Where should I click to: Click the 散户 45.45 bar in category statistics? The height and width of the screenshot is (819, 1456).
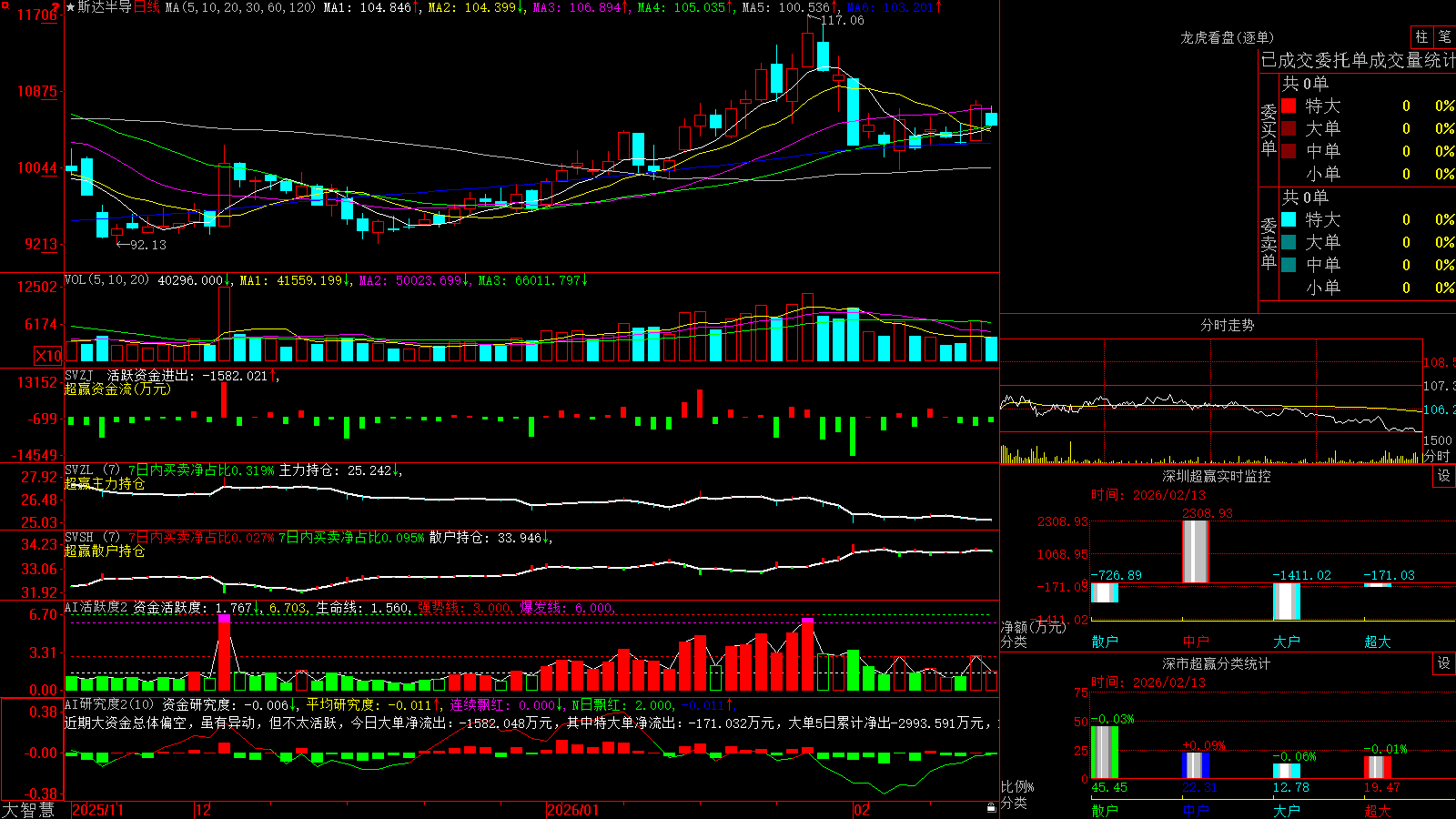[x=1105, y=752]
